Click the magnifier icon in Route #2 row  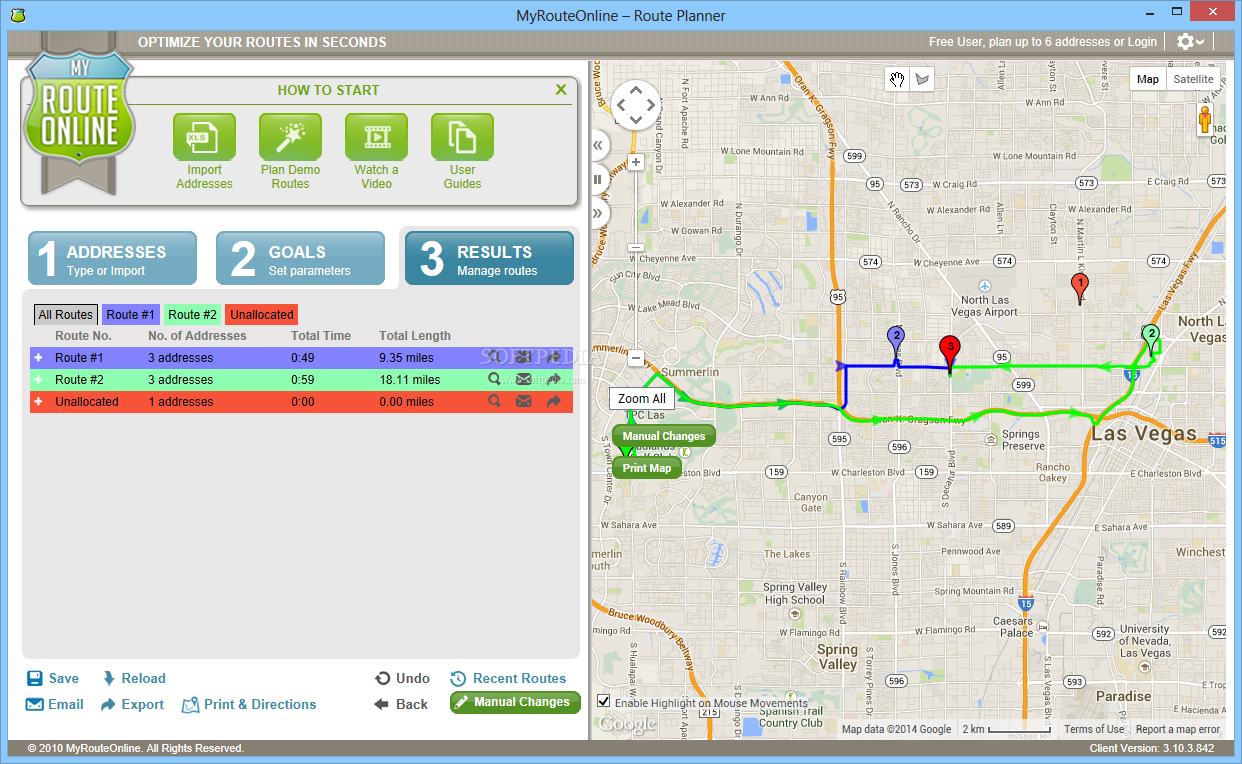tap(494, 379)
